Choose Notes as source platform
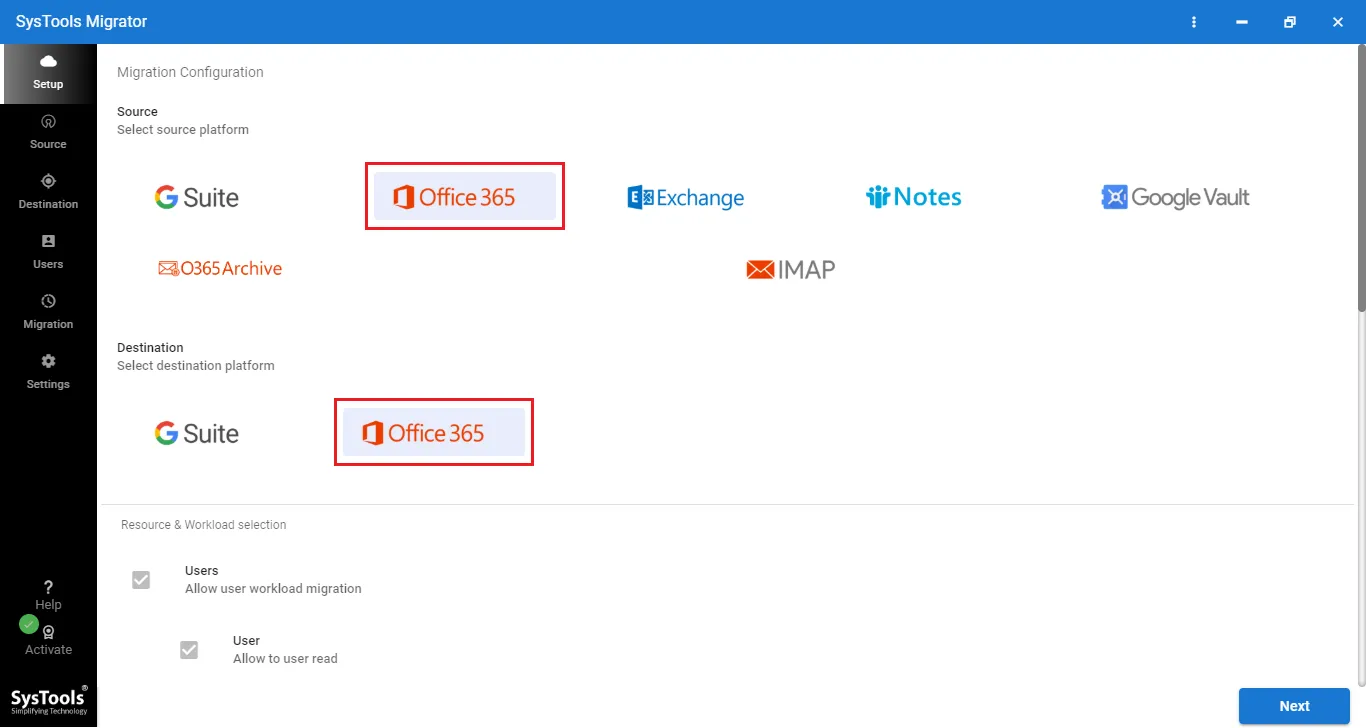 (913, 197)
